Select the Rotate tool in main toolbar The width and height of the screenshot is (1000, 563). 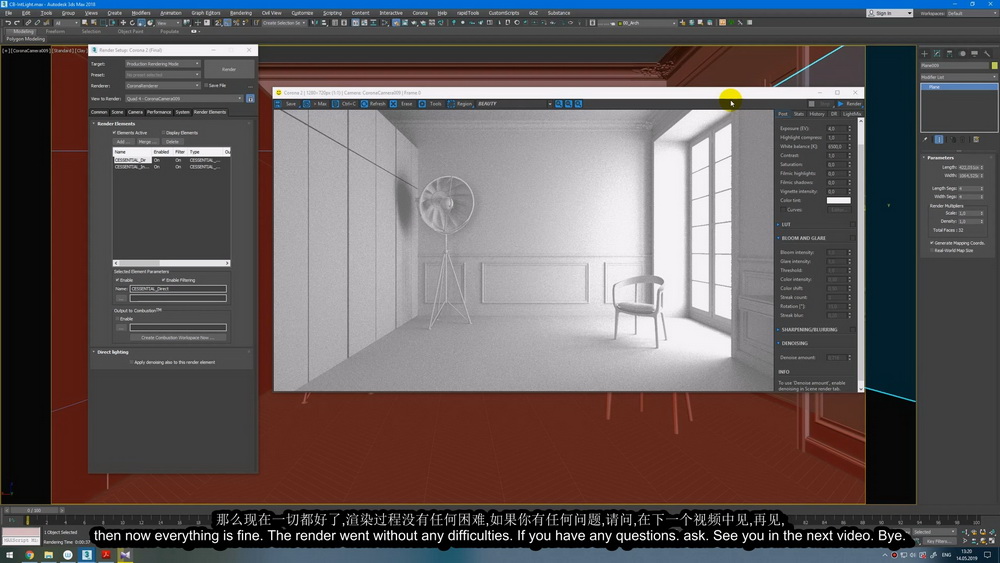pyautogui.click(x=132, y=23)
